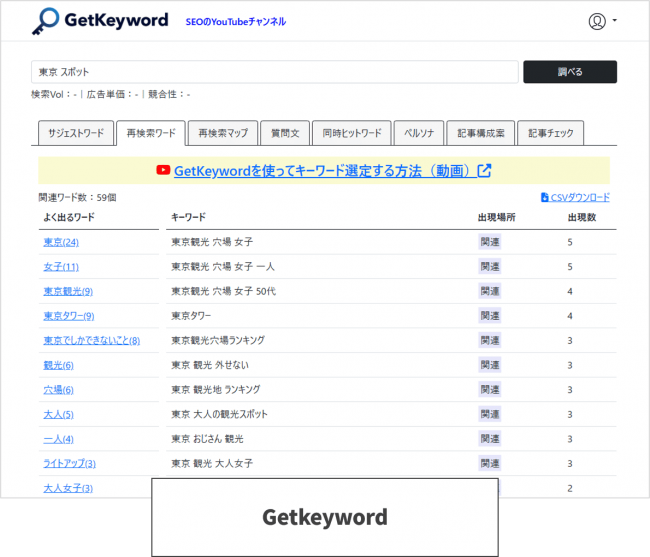The width and height of the screenshot is (650, 557).
Task: Click external link icon after banner text
Action: [x=484, y=171]
